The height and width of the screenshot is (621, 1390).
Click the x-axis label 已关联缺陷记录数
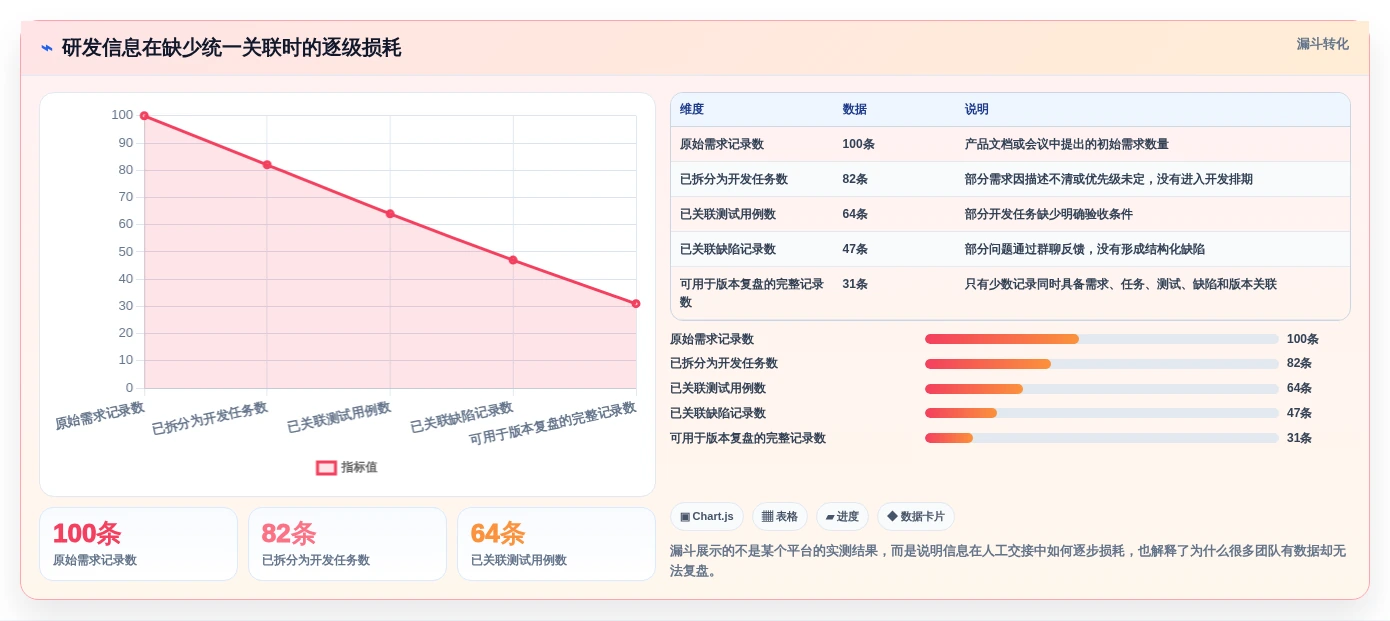tap(462, 418)
